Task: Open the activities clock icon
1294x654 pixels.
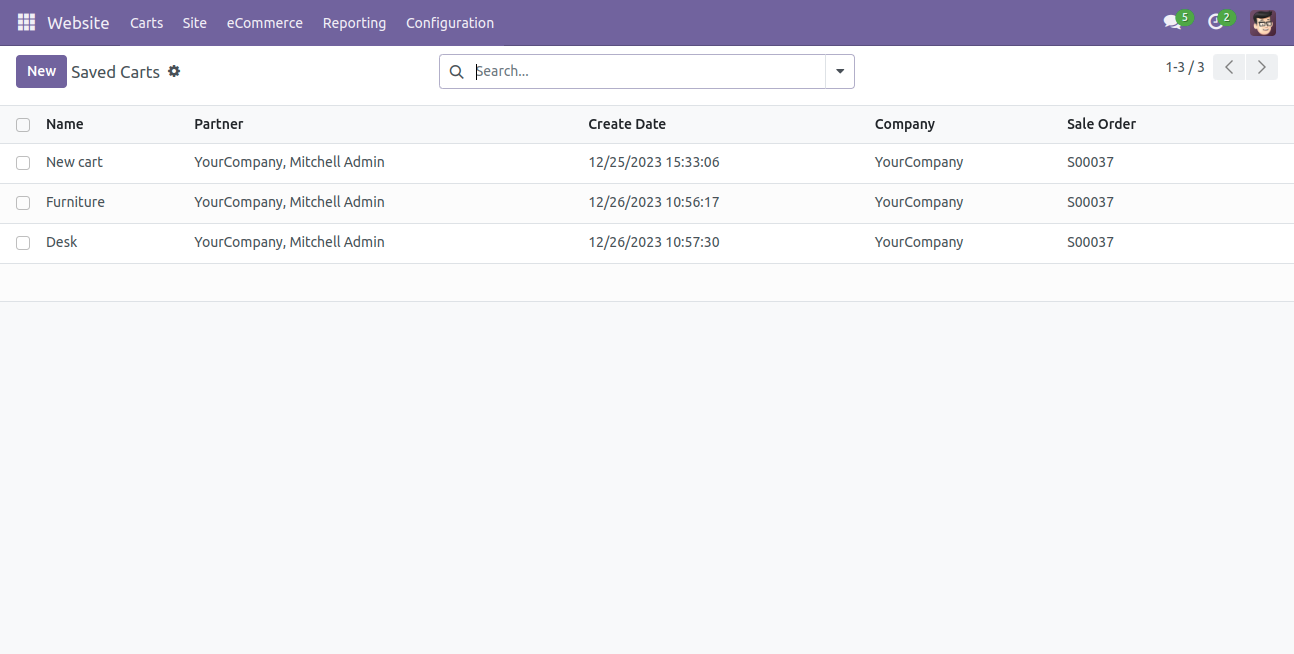Action: coord(1216,22)
